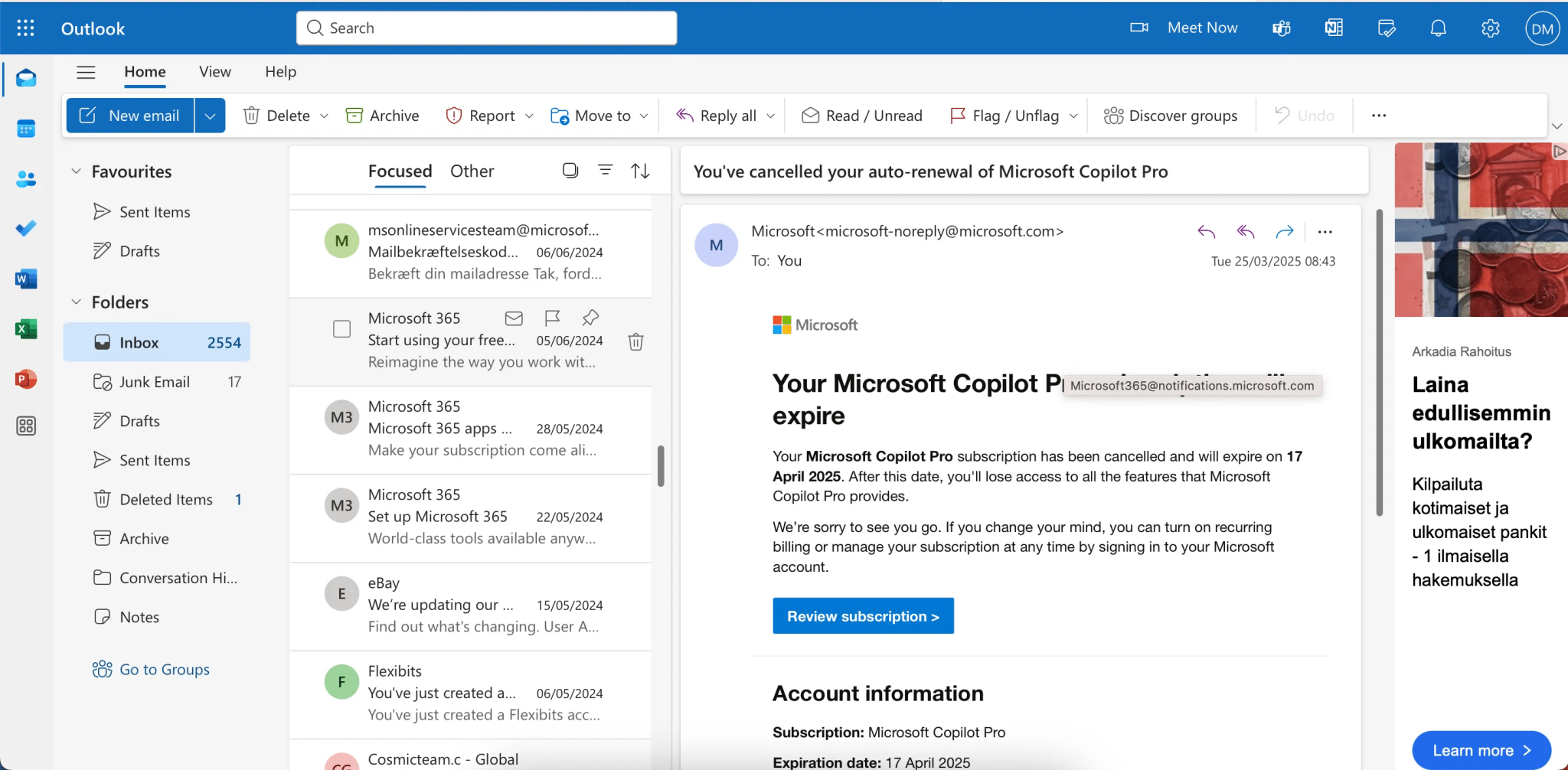Viewport: 1568px width, 770px height.
Task: Open the View menu
Action: pos(214,71)
